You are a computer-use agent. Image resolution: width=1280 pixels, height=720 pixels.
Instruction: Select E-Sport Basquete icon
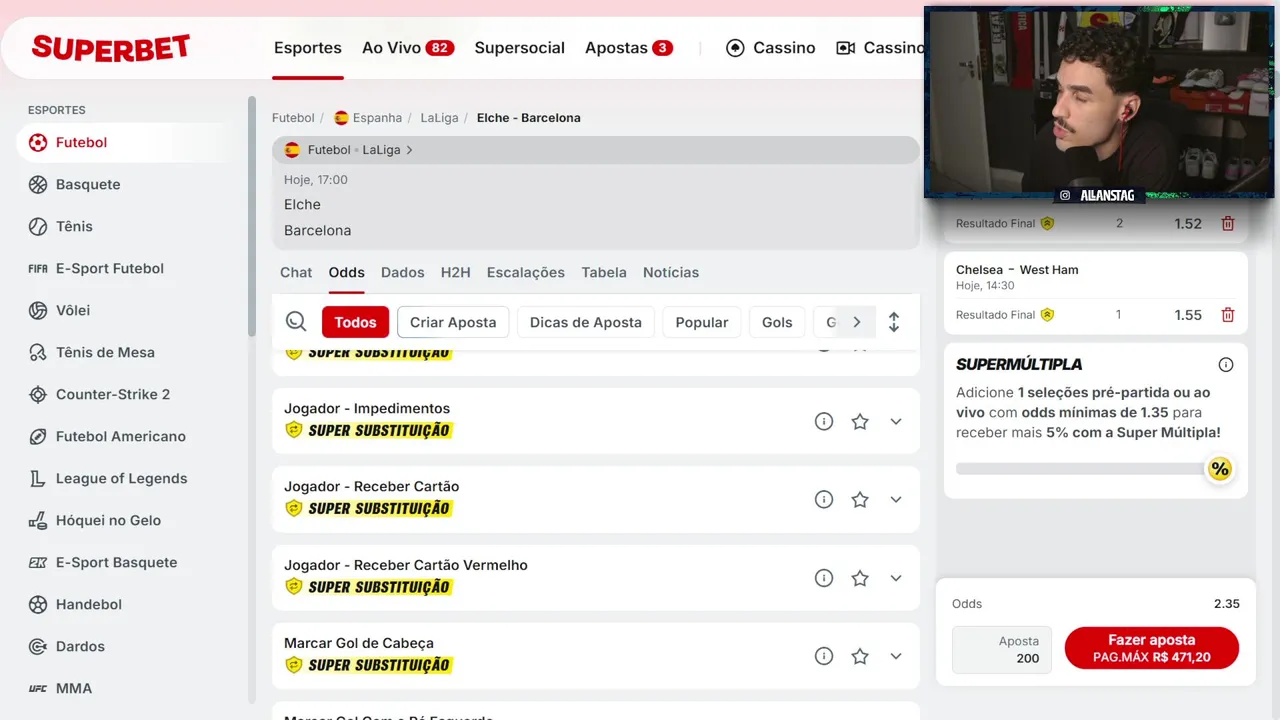click(38, 563)
